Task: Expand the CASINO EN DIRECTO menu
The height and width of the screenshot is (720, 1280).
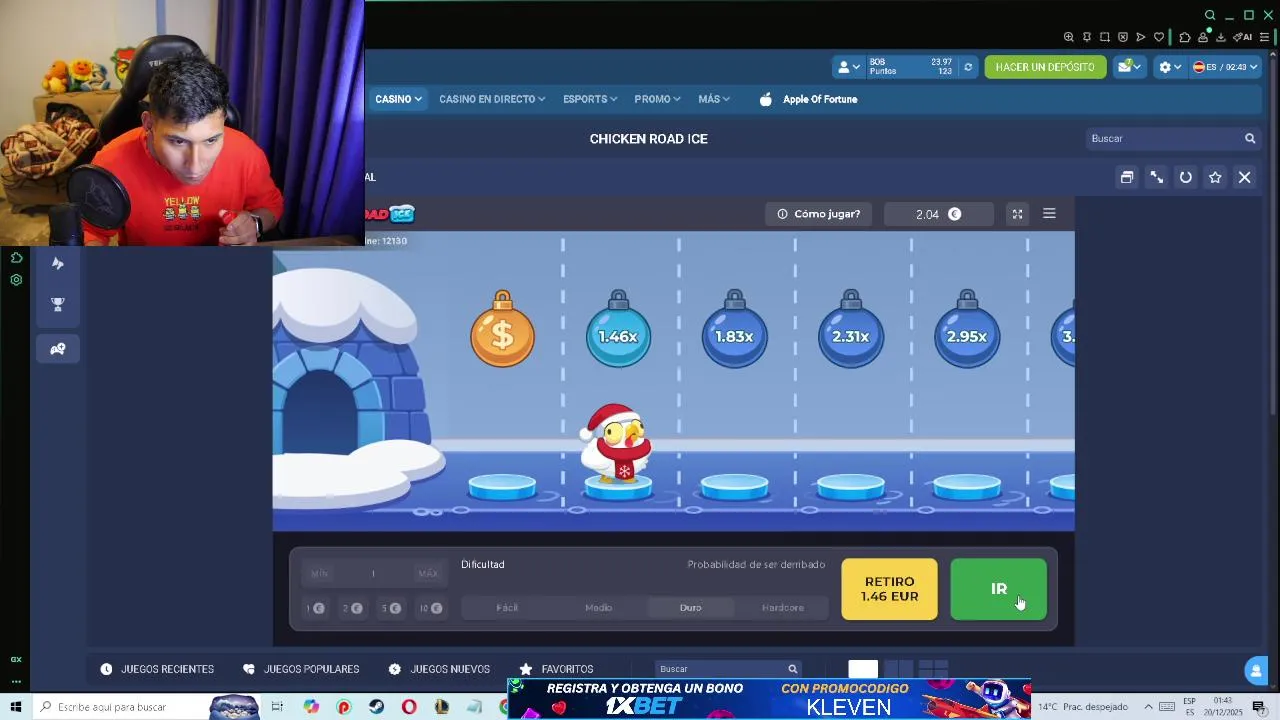Action: tap(492, 99)
